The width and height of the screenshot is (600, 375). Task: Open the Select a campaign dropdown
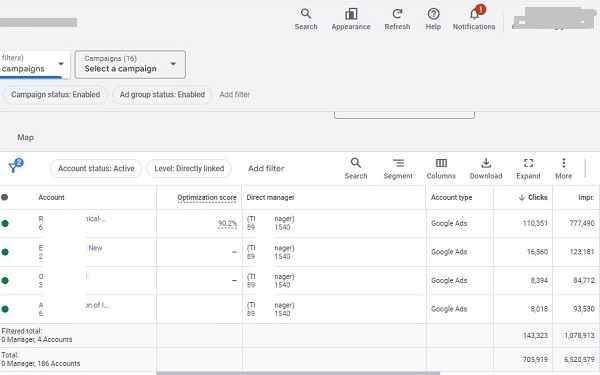pyautogui.click(x=130, y=64)
